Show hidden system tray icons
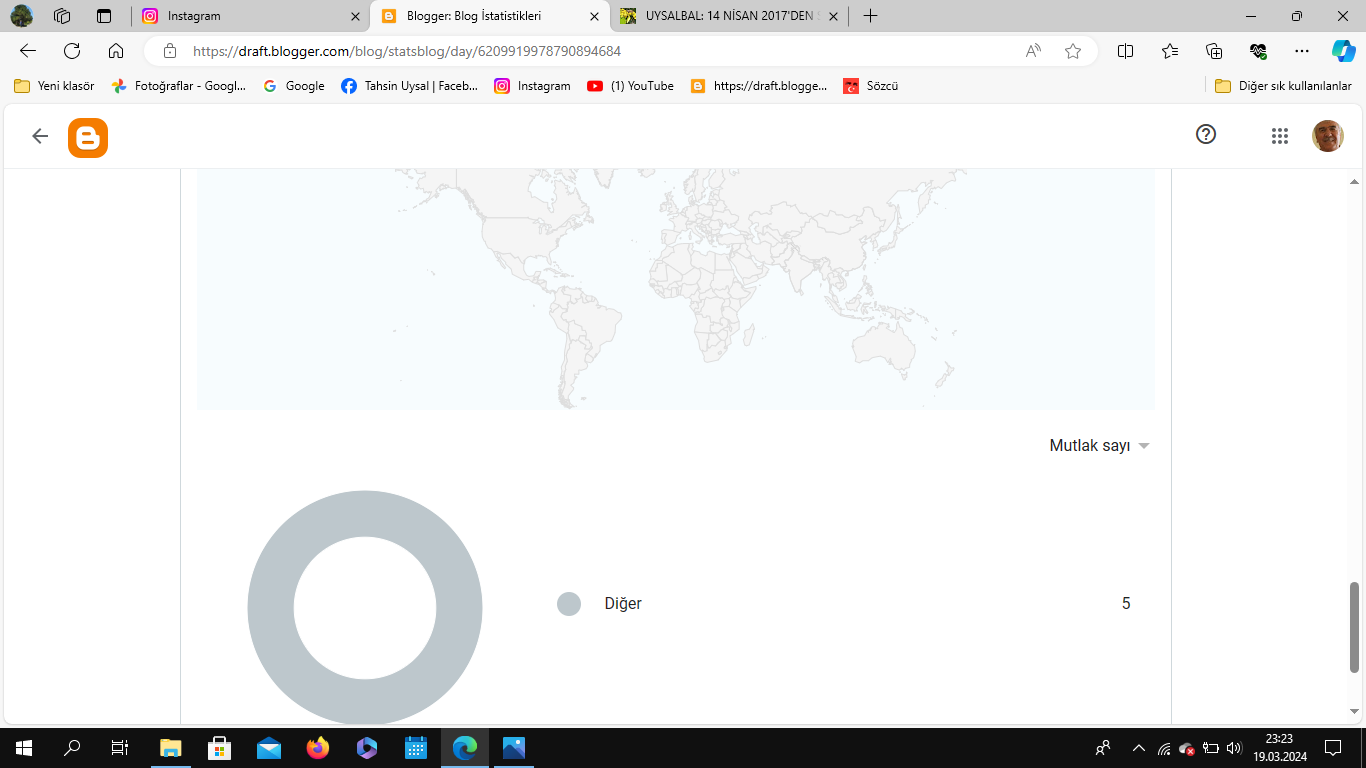 [1138, 748]
